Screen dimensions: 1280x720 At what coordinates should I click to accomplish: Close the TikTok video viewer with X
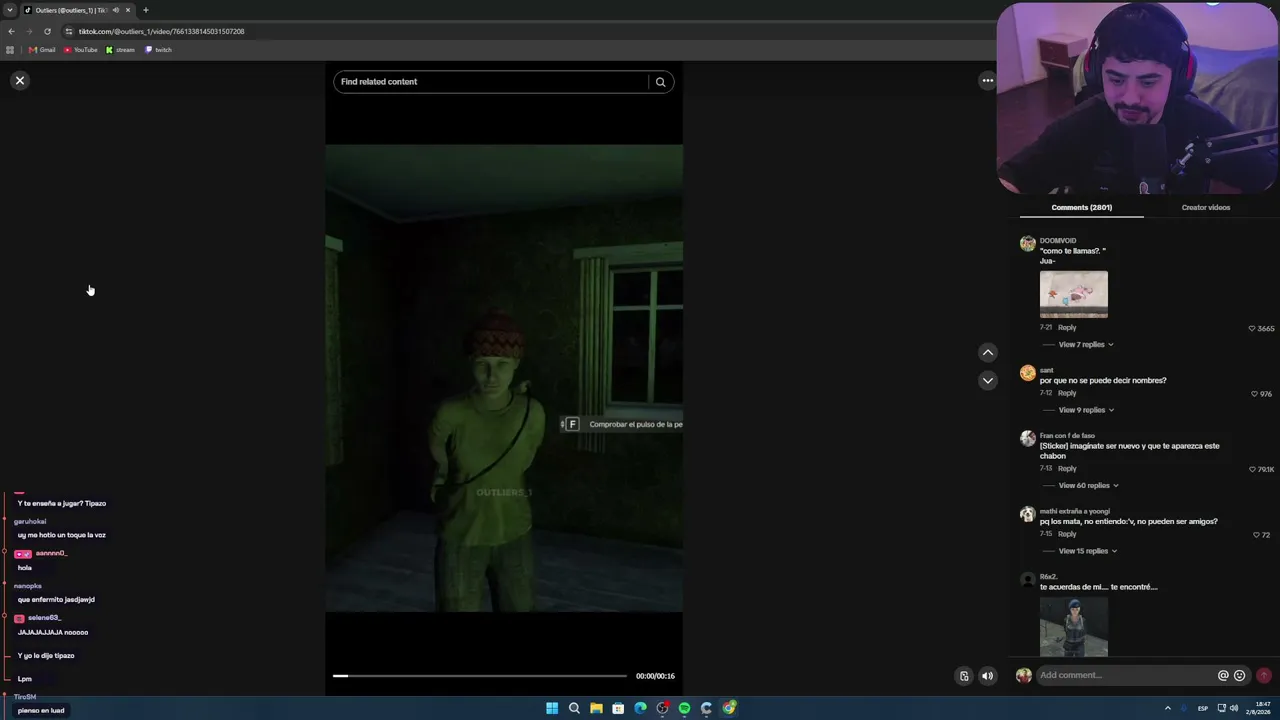coord(20,80)
